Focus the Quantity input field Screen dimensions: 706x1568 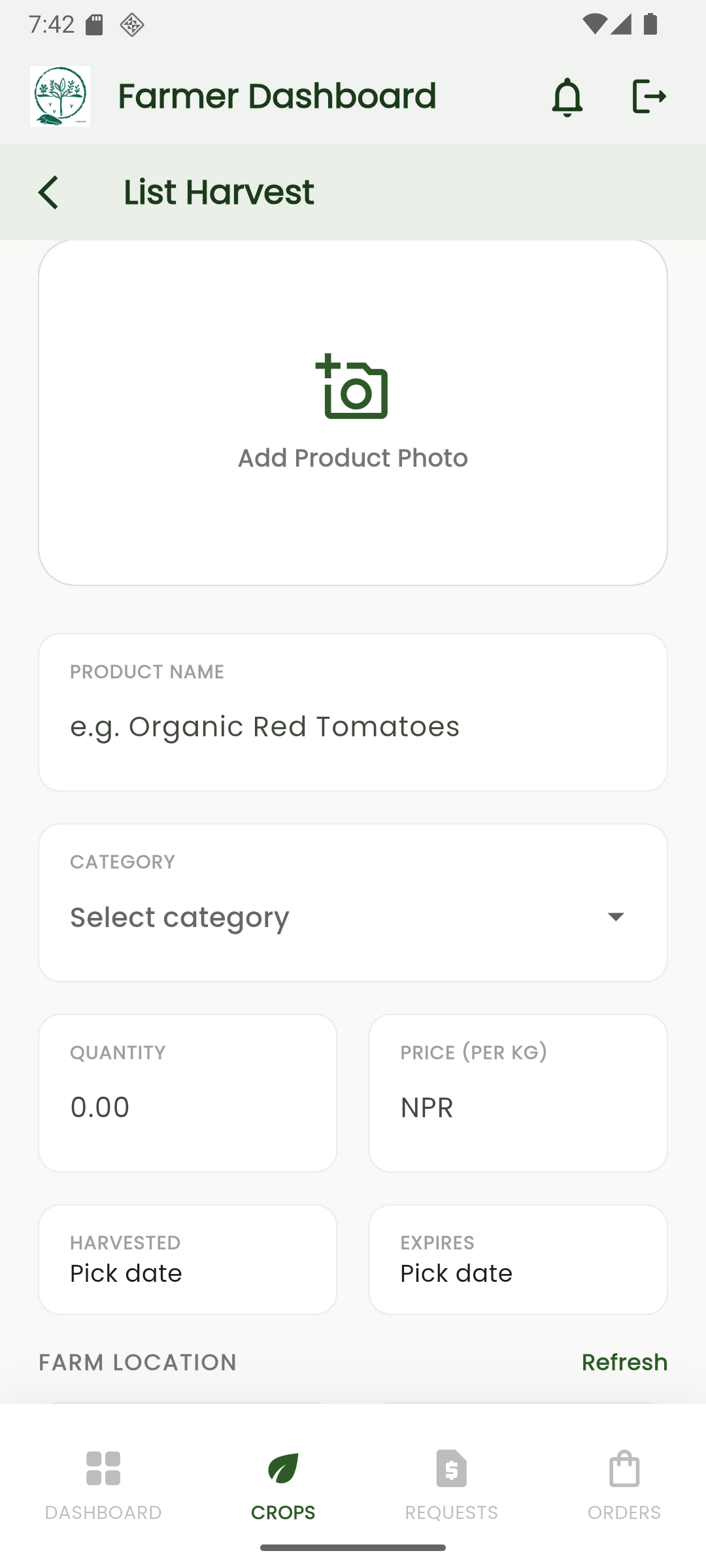tap(188, 1107)
